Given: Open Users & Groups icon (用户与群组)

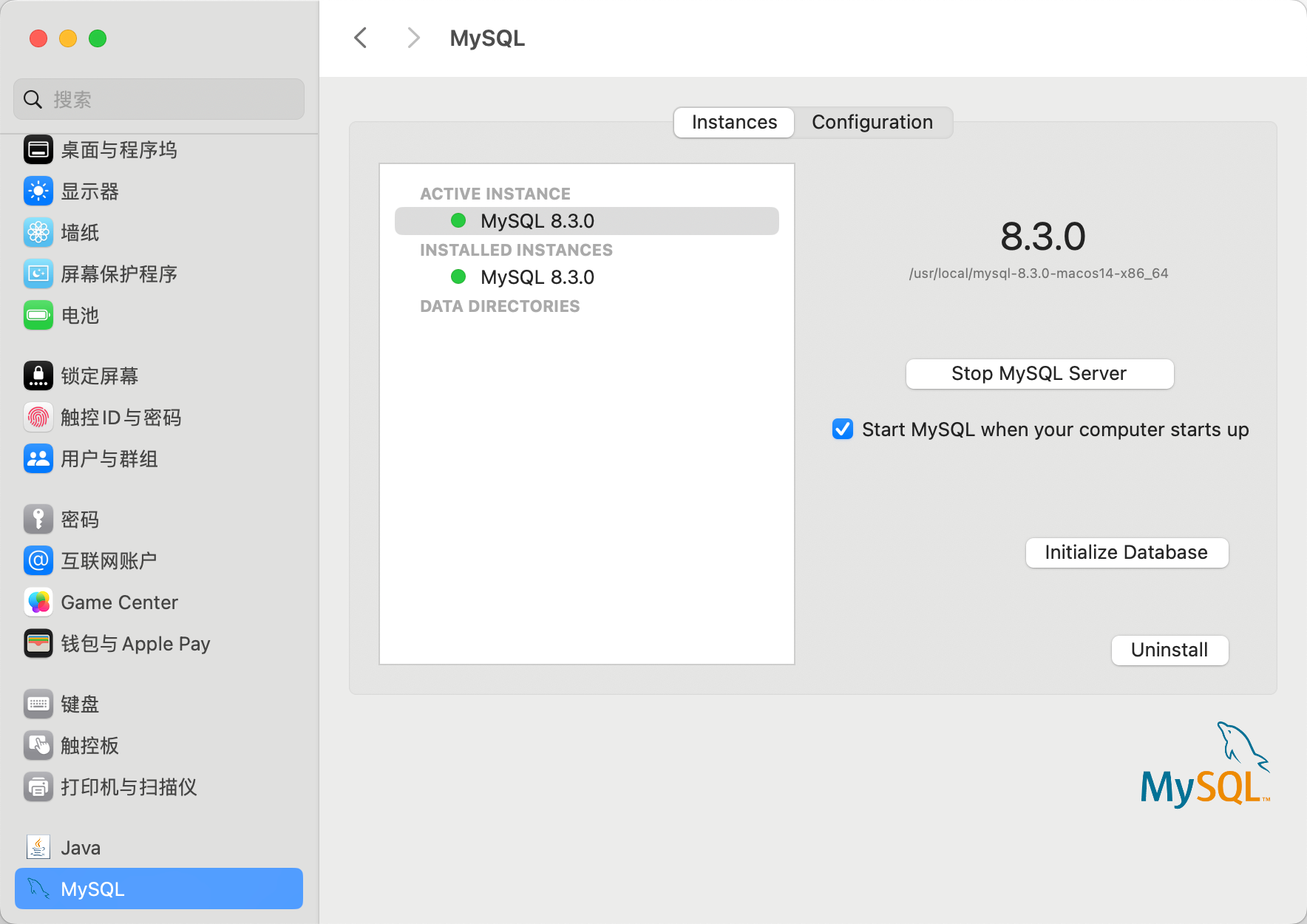Looking at the screenshot, I should [x=38, y=459].
